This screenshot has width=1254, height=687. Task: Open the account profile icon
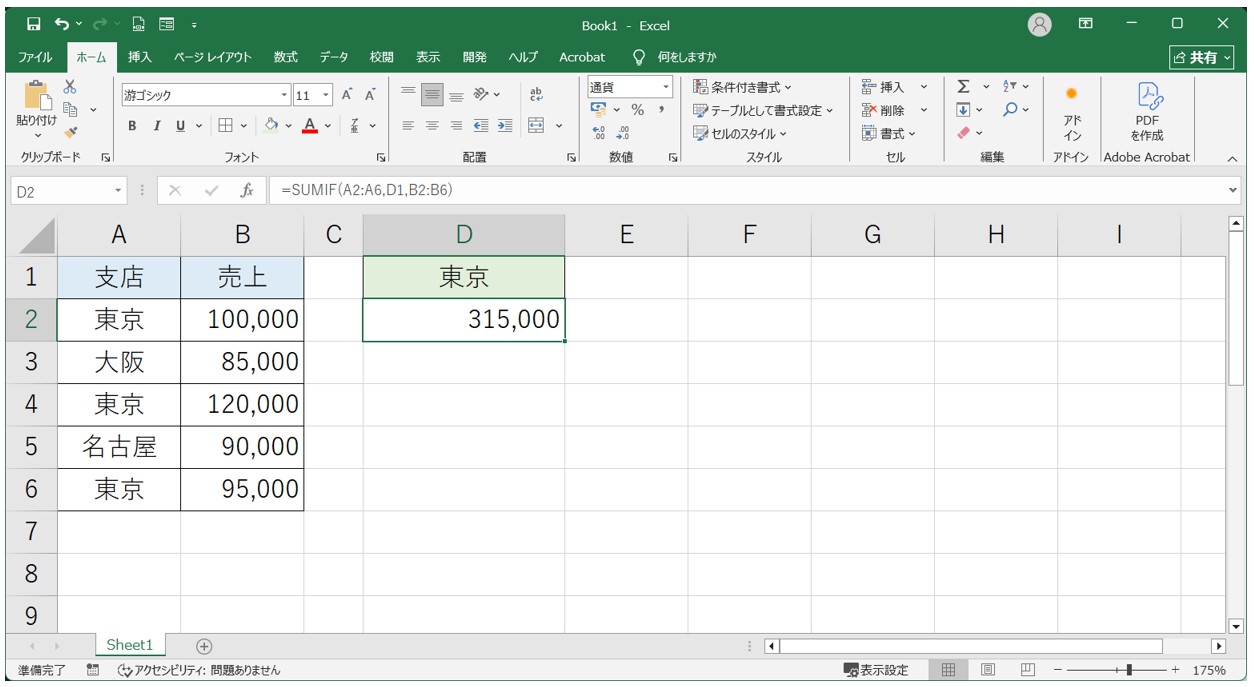click(x=1040, y=25)
